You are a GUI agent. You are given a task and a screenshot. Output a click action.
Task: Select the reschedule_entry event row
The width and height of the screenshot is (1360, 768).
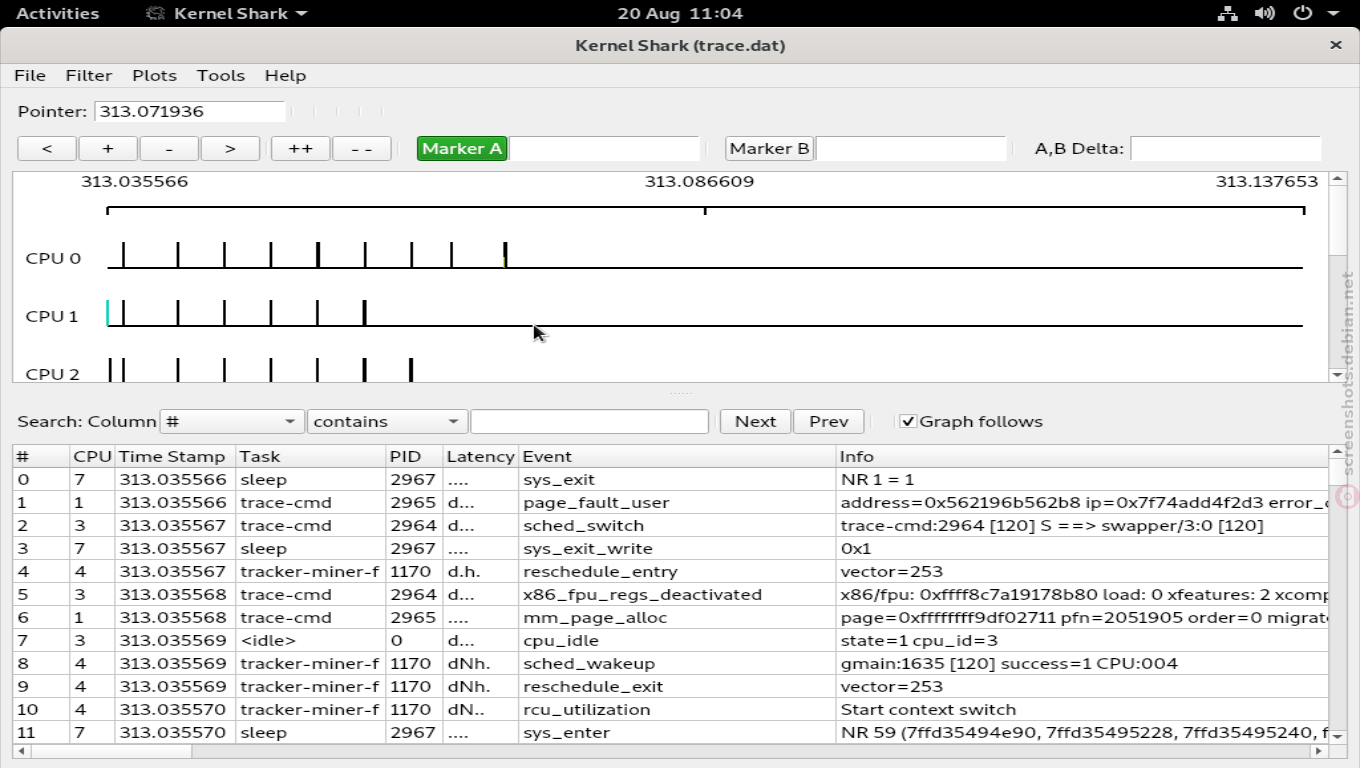tap(670, 572)
